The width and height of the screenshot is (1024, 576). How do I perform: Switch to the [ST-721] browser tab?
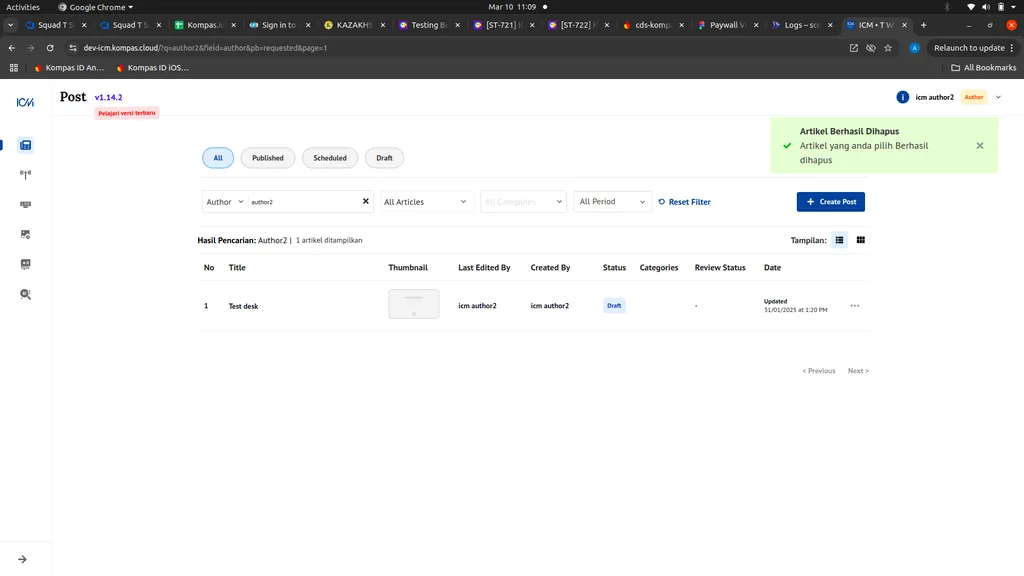504,25
